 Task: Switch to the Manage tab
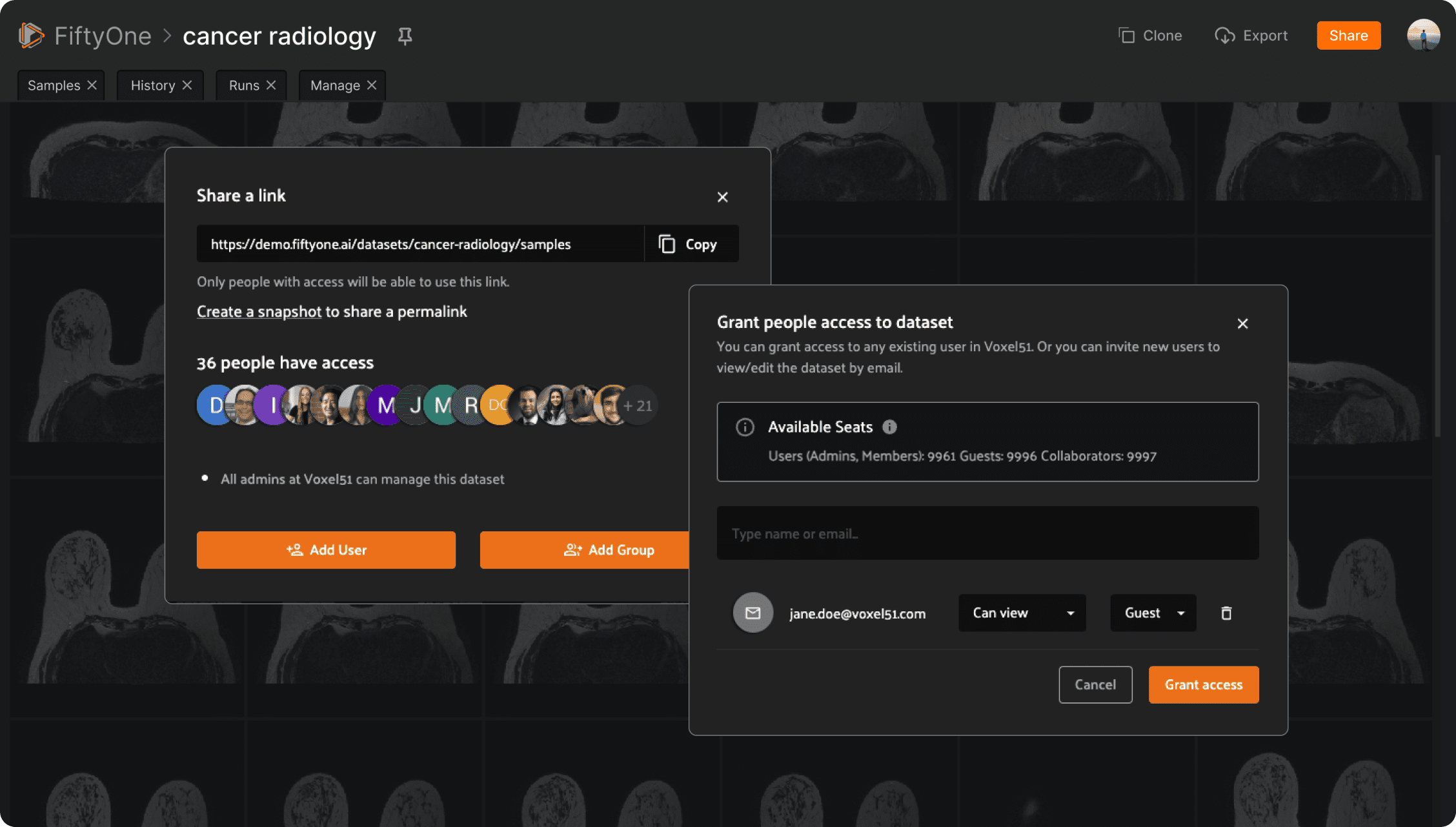point(335,85)
